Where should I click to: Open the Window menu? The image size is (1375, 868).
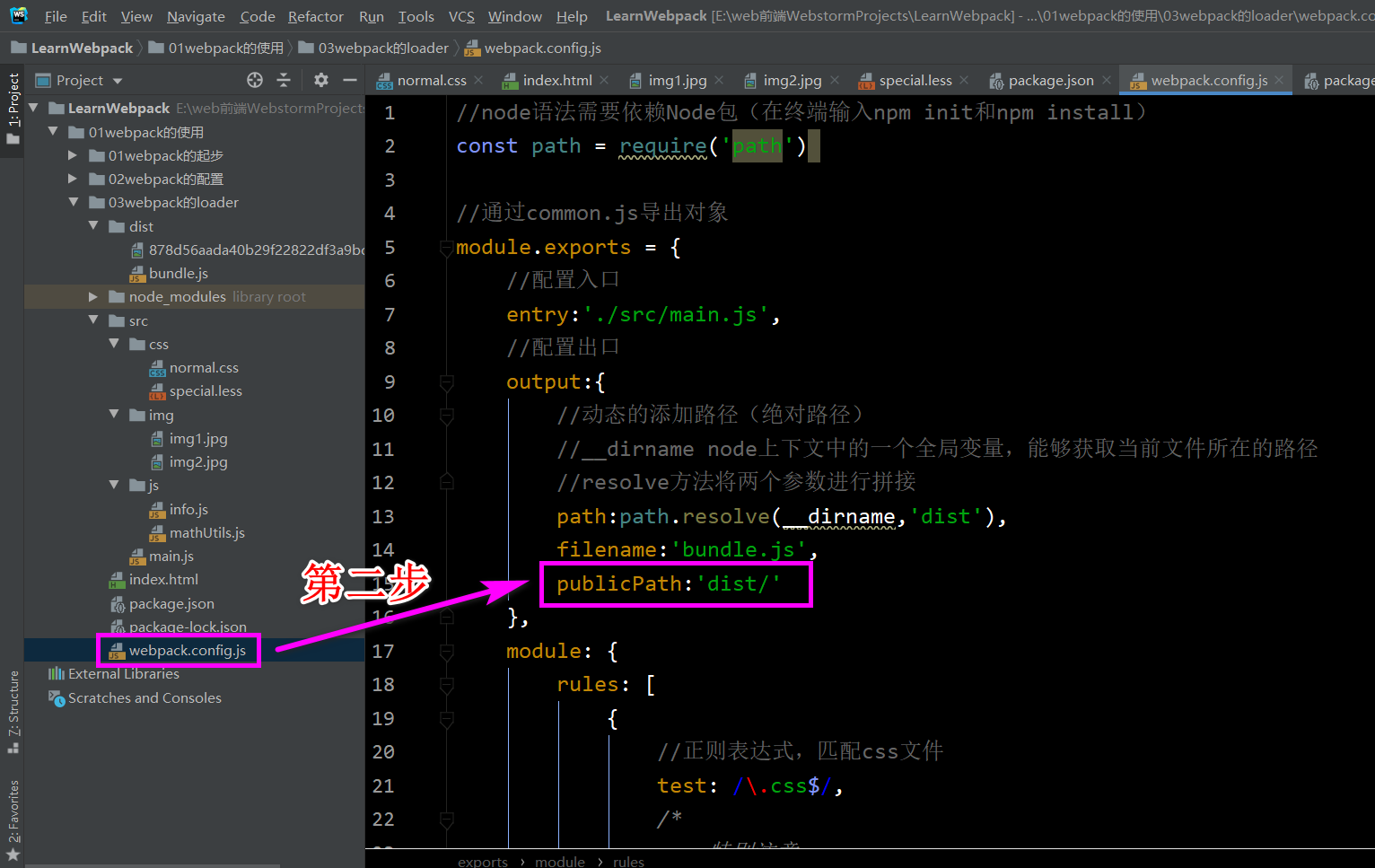514,16
